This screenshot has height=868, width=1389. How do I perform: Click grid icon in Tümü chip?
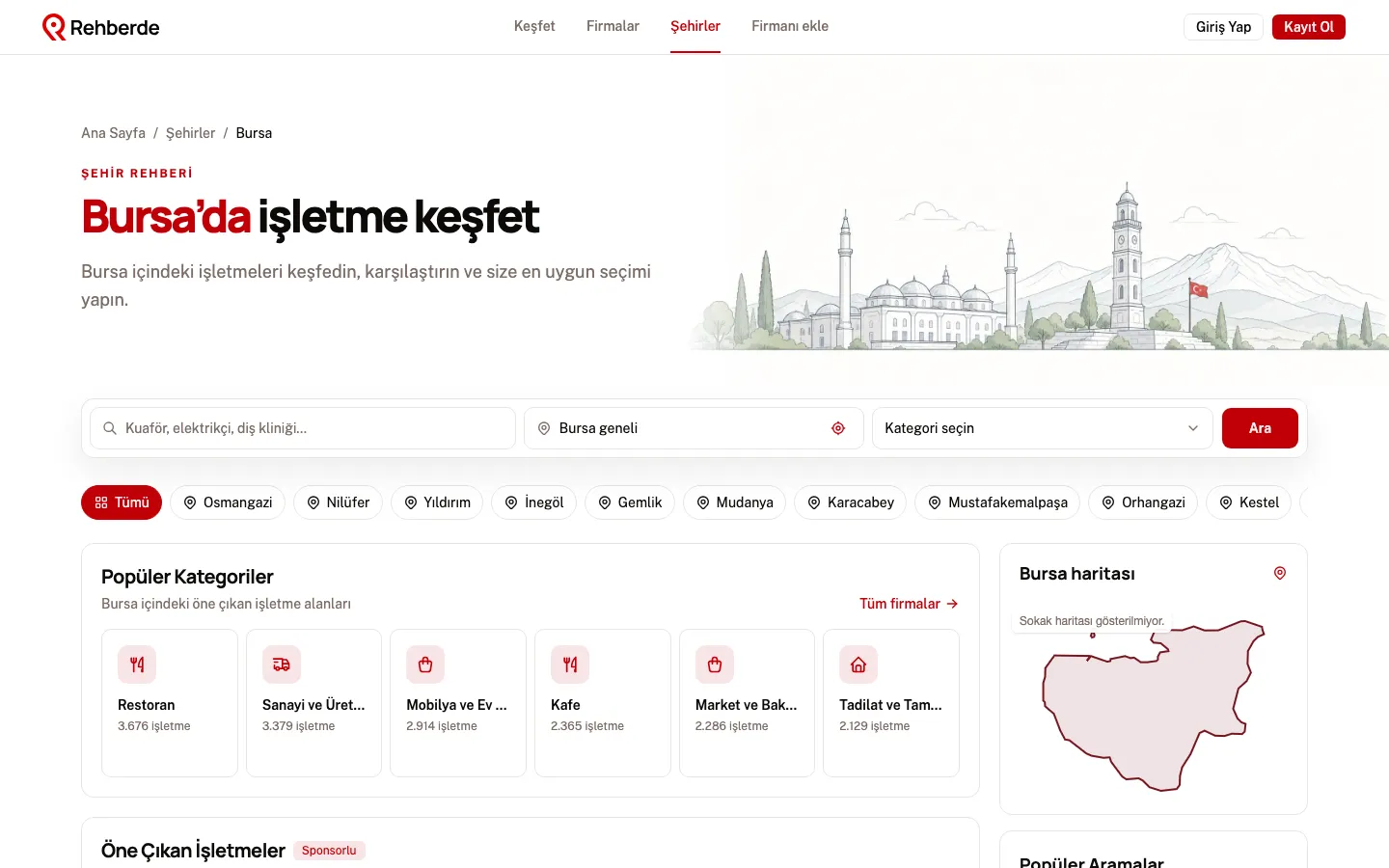[101, 502]
